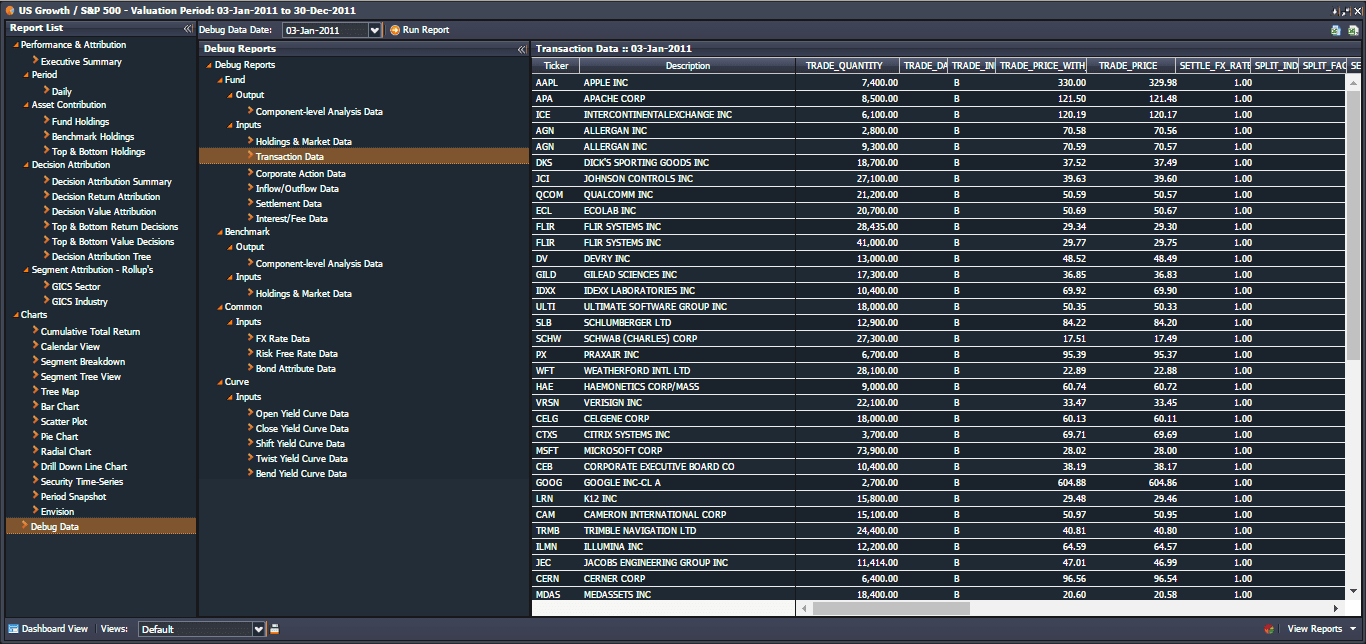
Task: Open the Scatter Plot chart
Action: [x=64, y=422]
